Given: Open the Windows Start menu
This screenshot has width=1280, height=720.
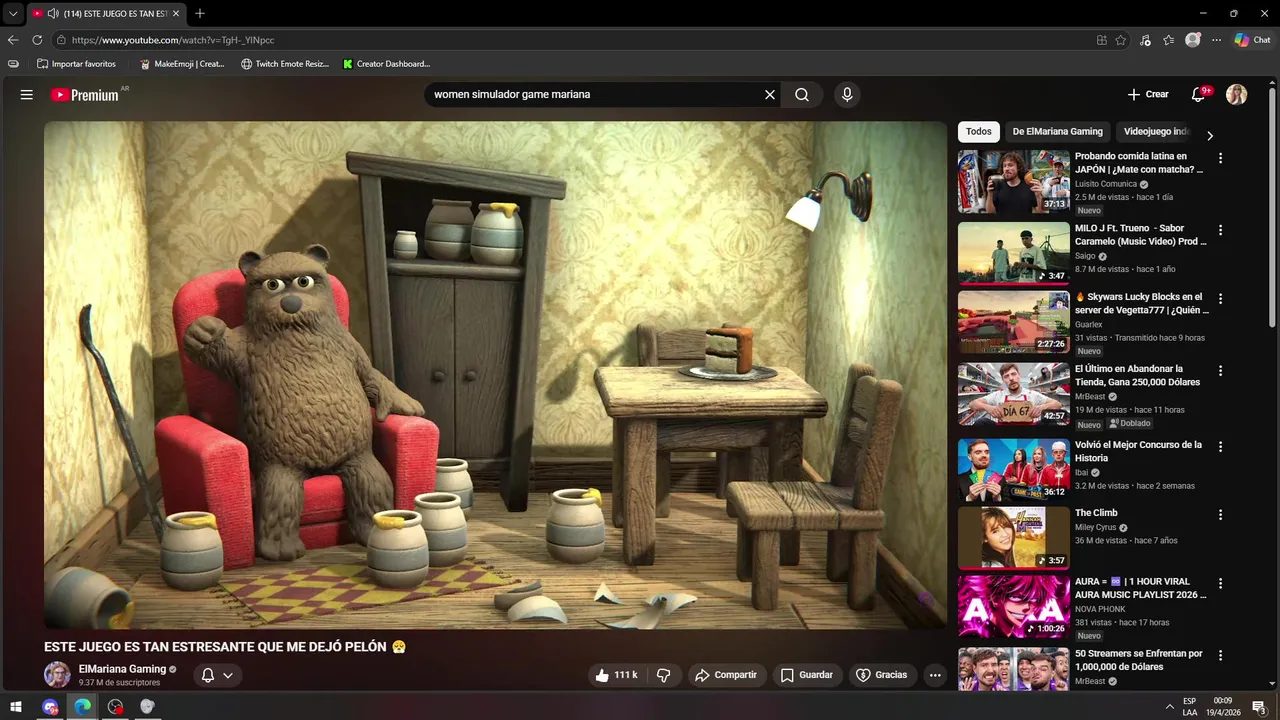Looking at the screenshot, I should (x=16, y=706).
